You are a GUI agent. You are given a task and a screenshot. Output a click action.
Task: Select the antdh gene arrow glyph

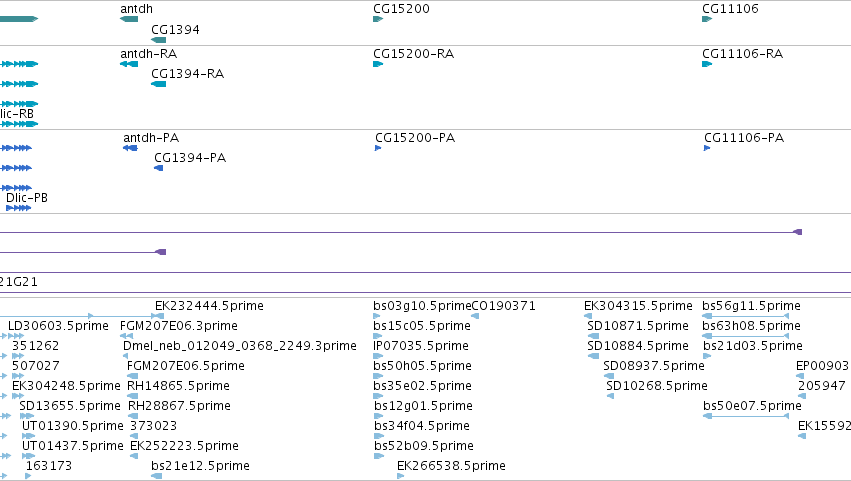click(x=129, y=19)
